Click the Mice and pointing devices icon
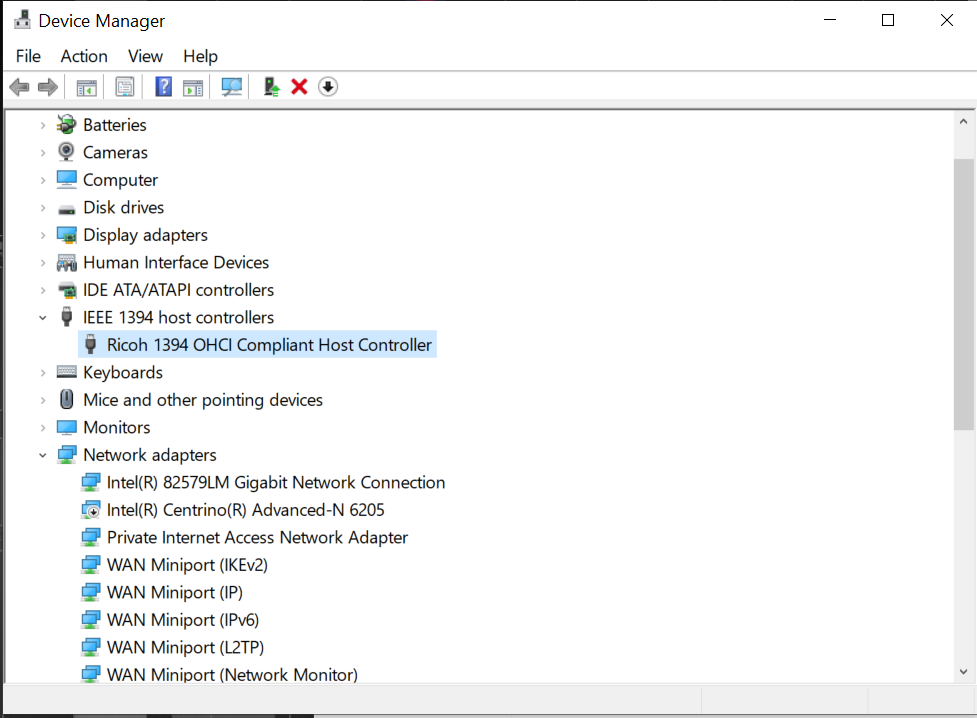The width and height of the screenshot is (977, 718). [66, 400]
